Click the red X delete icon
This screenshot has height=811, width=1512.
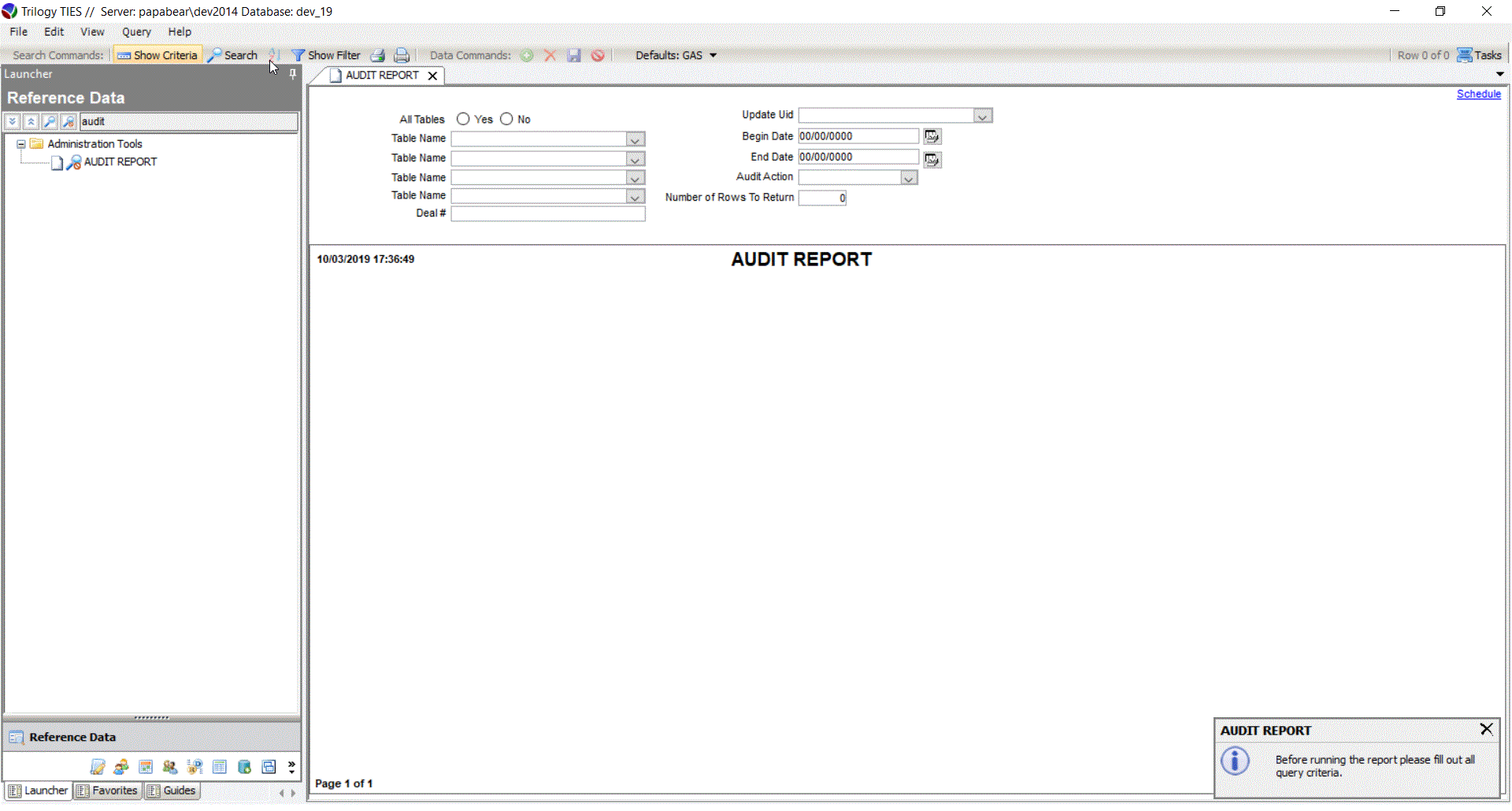point(550,55)
